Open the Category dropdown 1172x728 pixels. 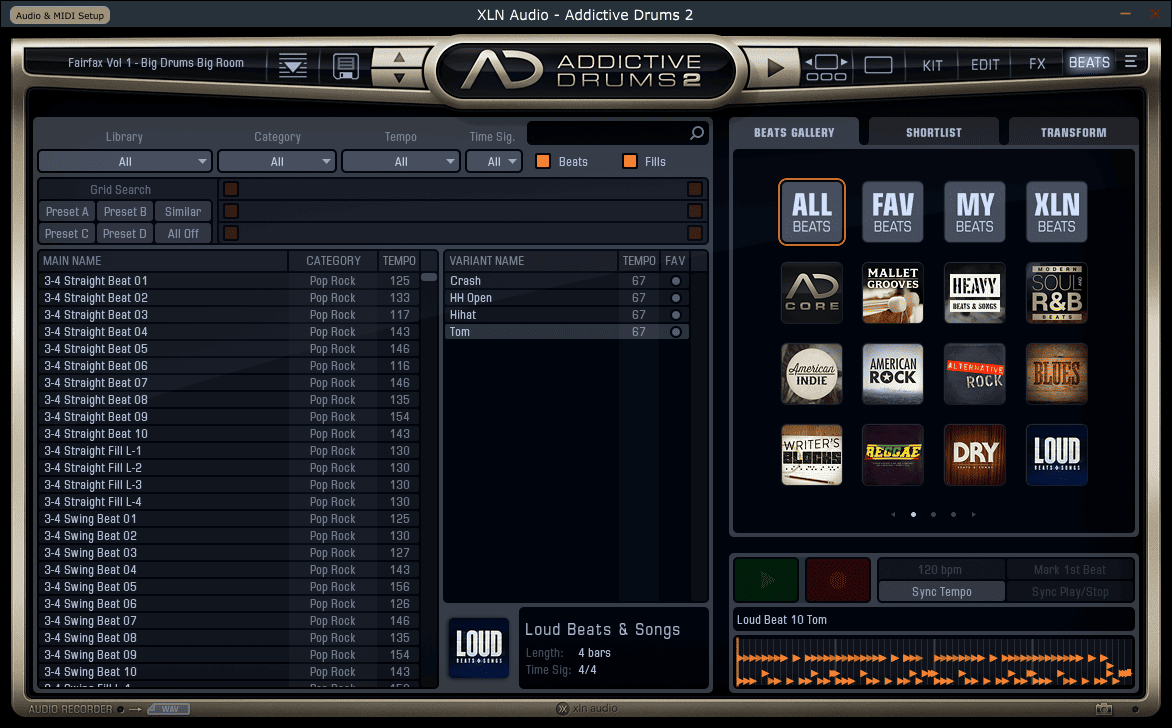pyautogui.click(x=277, y=161)
